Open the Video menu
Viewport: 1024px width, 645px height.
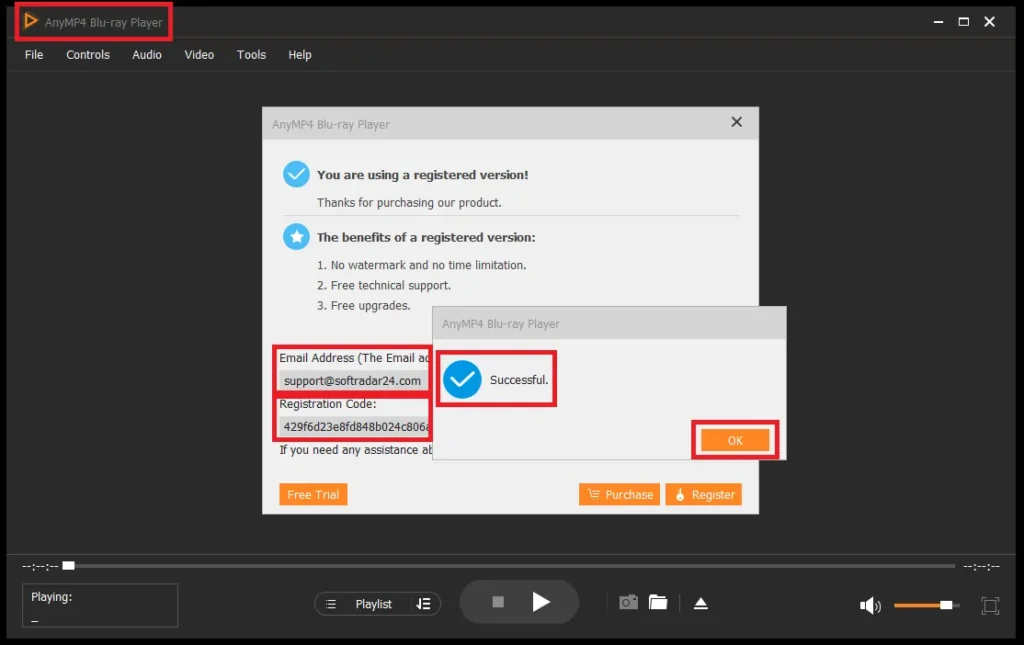(x=199, y=55)
